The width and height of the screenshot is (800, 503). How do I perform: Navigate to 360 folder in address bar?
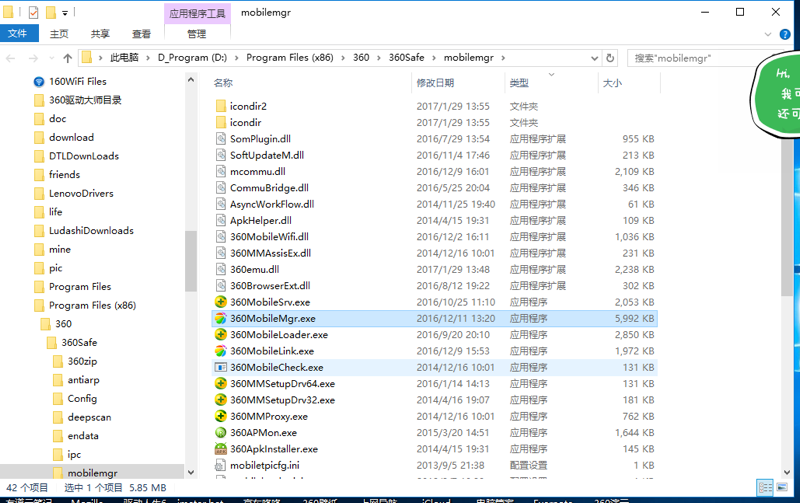[x=361, y=58]
